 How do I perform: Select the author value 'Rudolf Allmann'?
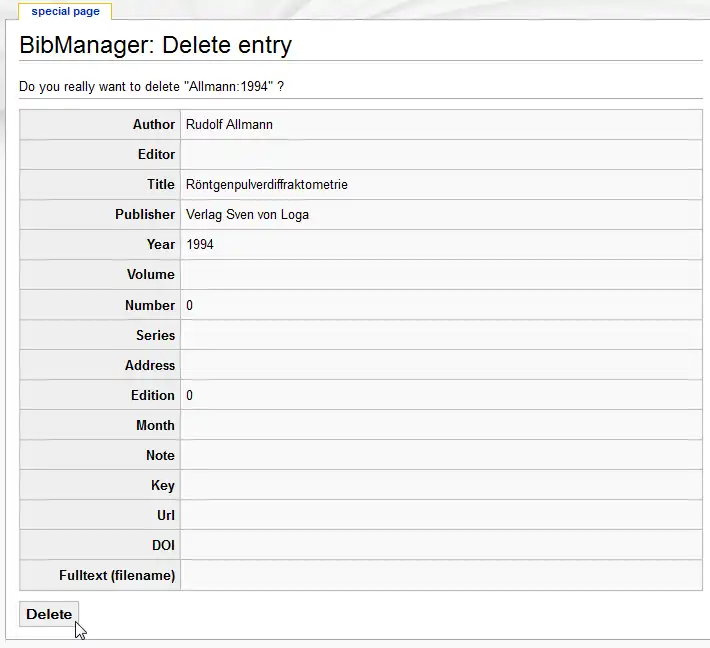(229, 125)
